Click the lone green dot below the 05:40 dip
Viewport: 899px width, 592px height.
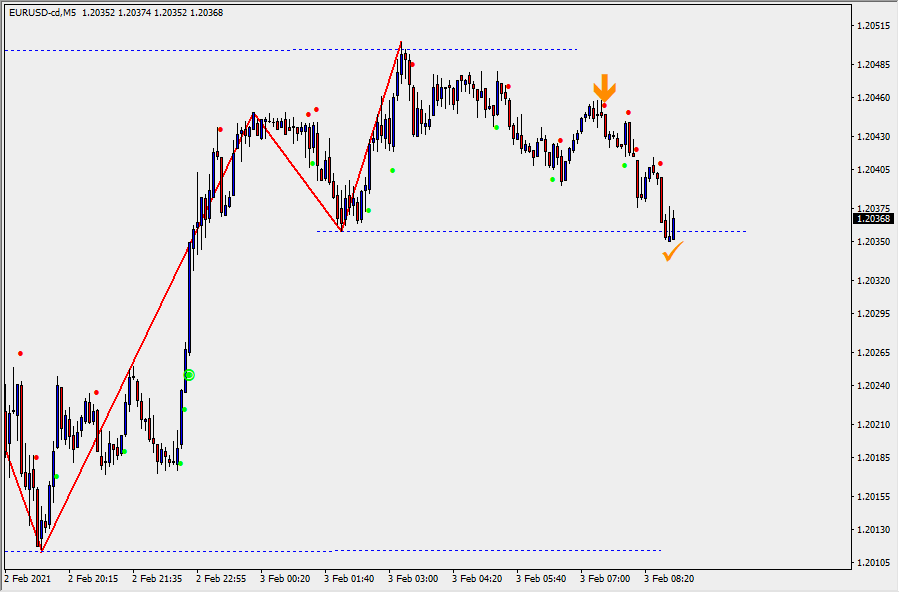tap(552, 180)
